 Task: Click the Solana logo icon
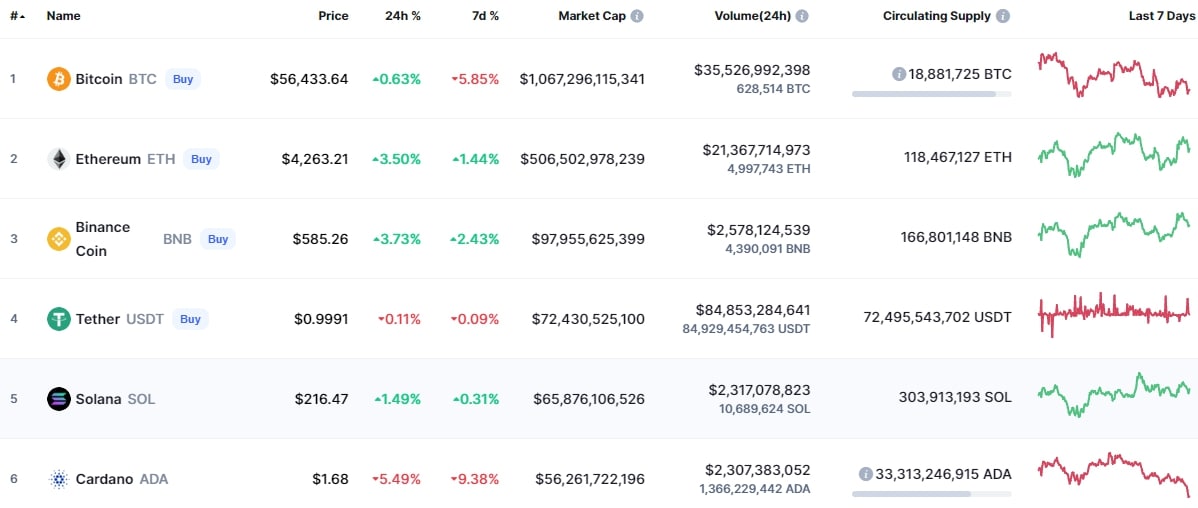point(59,399)
